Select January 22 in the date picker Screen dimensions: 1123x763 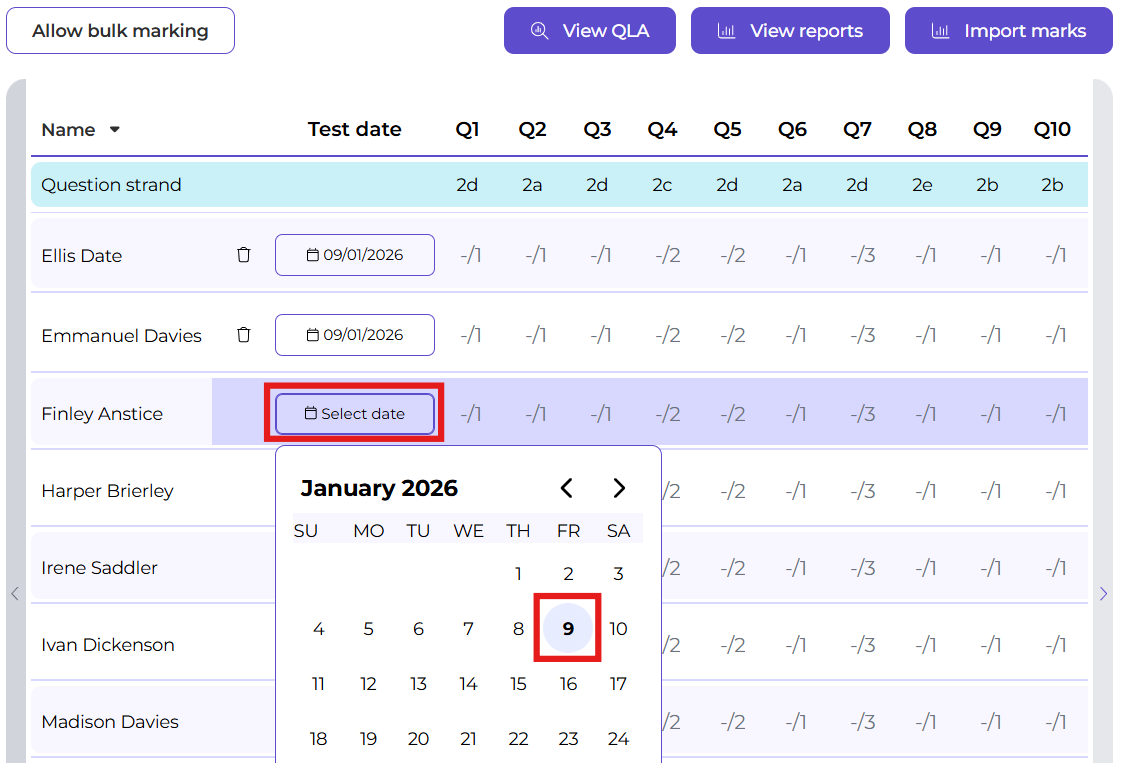518,739
